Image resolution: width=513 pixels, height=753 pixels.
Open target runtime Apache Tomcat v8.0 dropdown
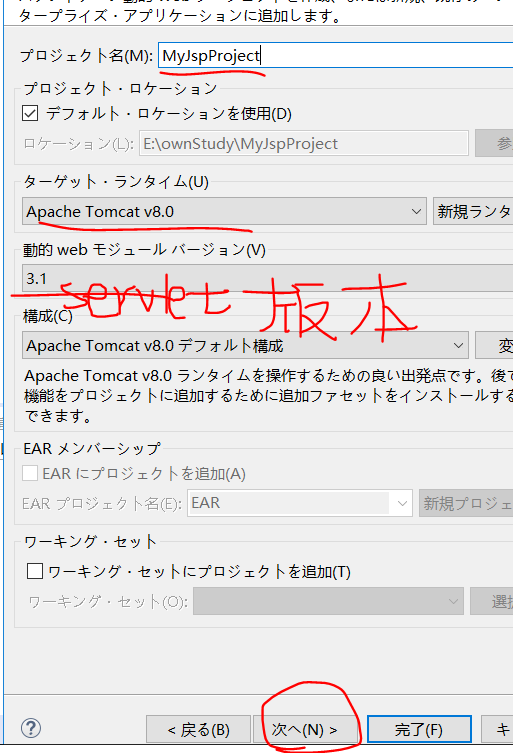(x=224, y=211)
